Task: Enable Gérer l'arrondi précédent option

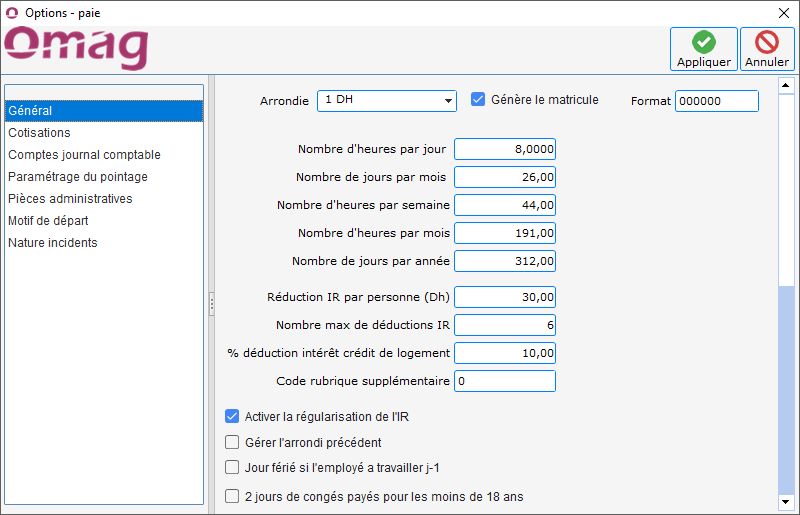Action: pyautogui.click(x=232, y=442)
